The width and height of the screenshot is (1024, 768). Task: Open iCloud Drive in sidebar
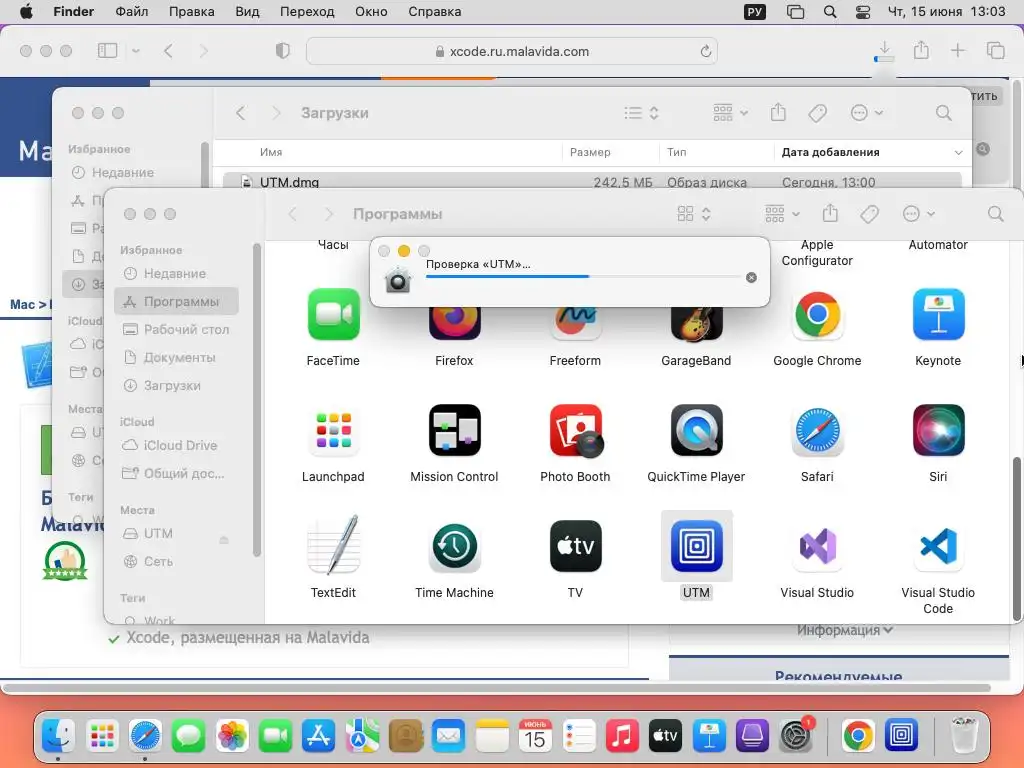click(x=176, y=445)
